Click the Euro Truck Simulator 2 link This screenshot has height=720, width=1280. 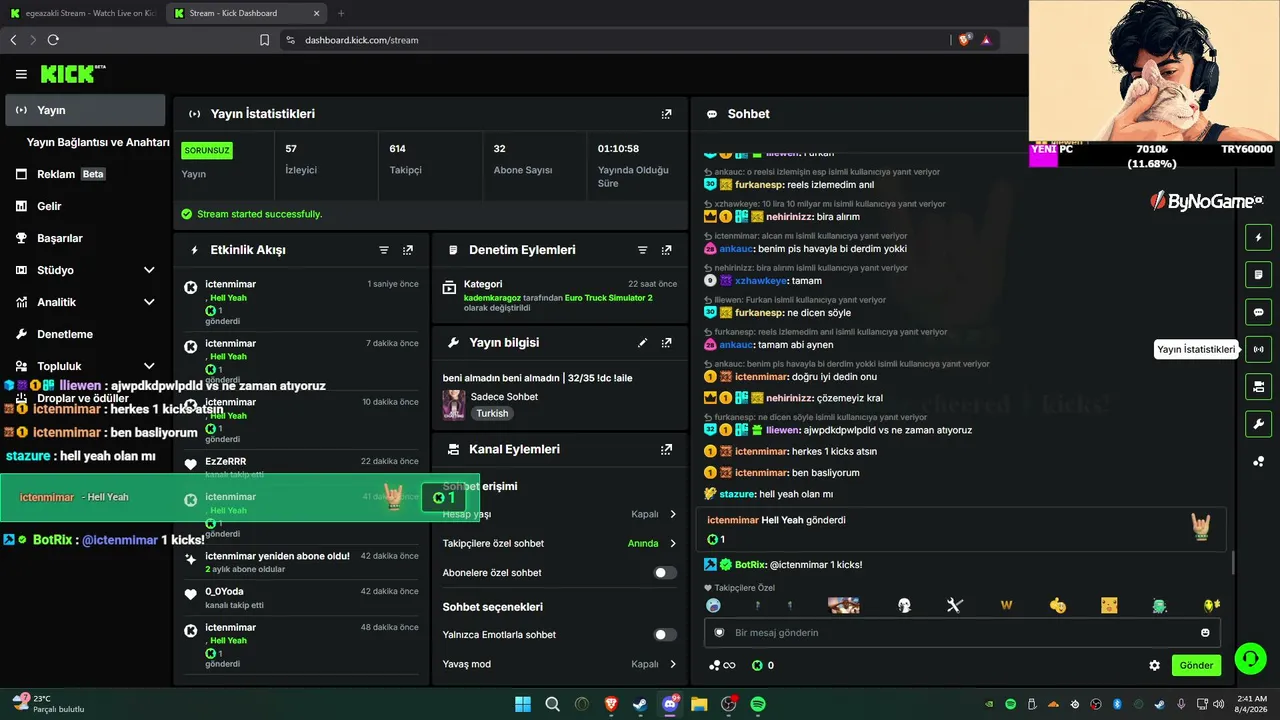pyautogui.click(x=608, y=298)
